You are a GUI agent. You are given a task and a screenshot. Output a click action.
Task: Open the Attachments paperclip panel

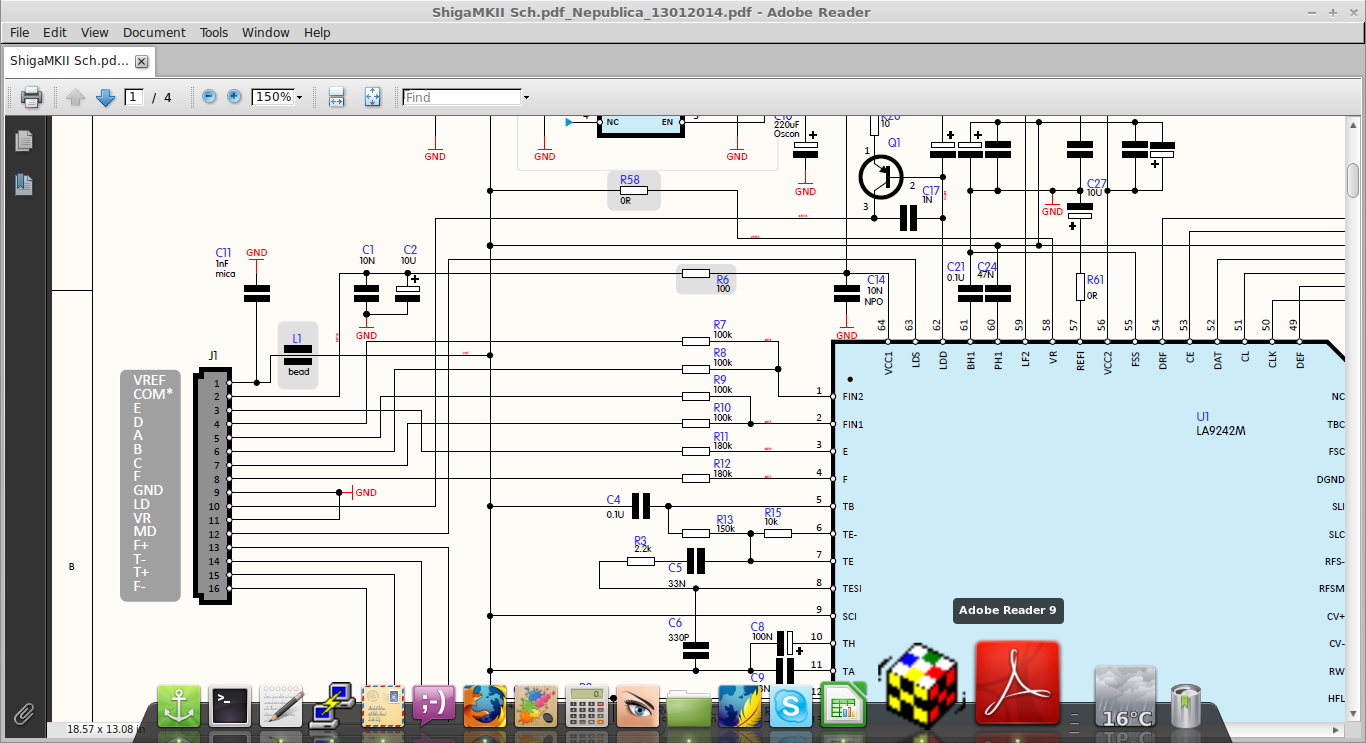point(24,713)
